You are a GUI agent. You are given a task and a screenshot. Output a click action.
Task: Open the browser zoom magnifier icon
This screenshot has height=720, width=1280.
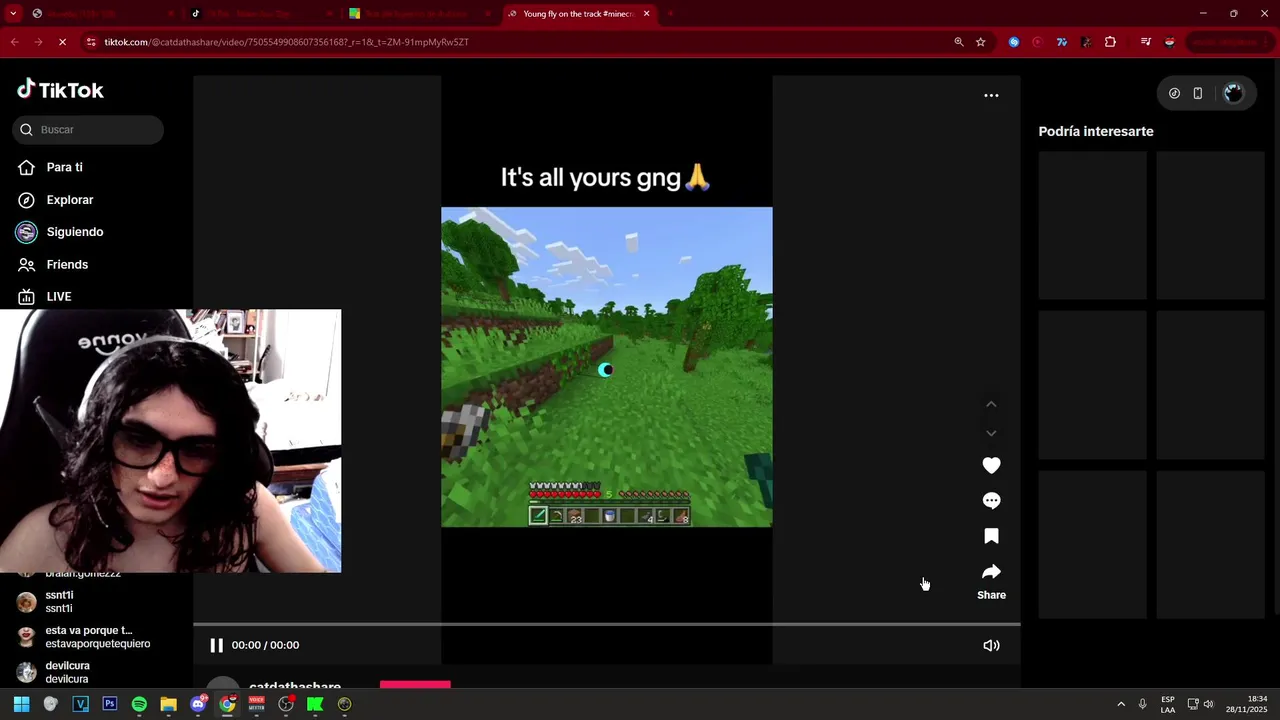(x=959, y=42)
